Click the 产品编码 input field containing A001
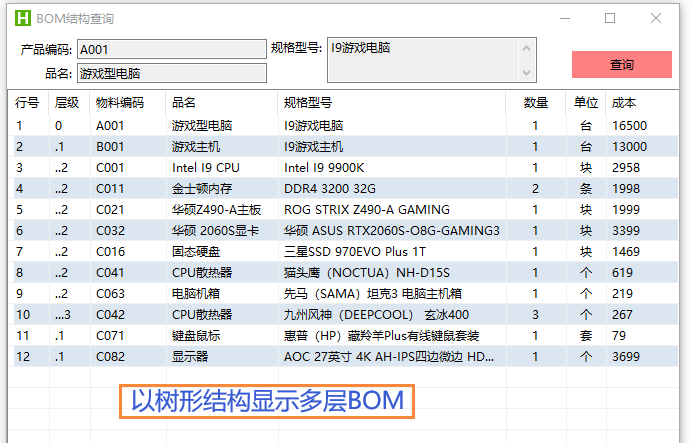The width and height of the screenshot is (690, 443). coord(172,49)
